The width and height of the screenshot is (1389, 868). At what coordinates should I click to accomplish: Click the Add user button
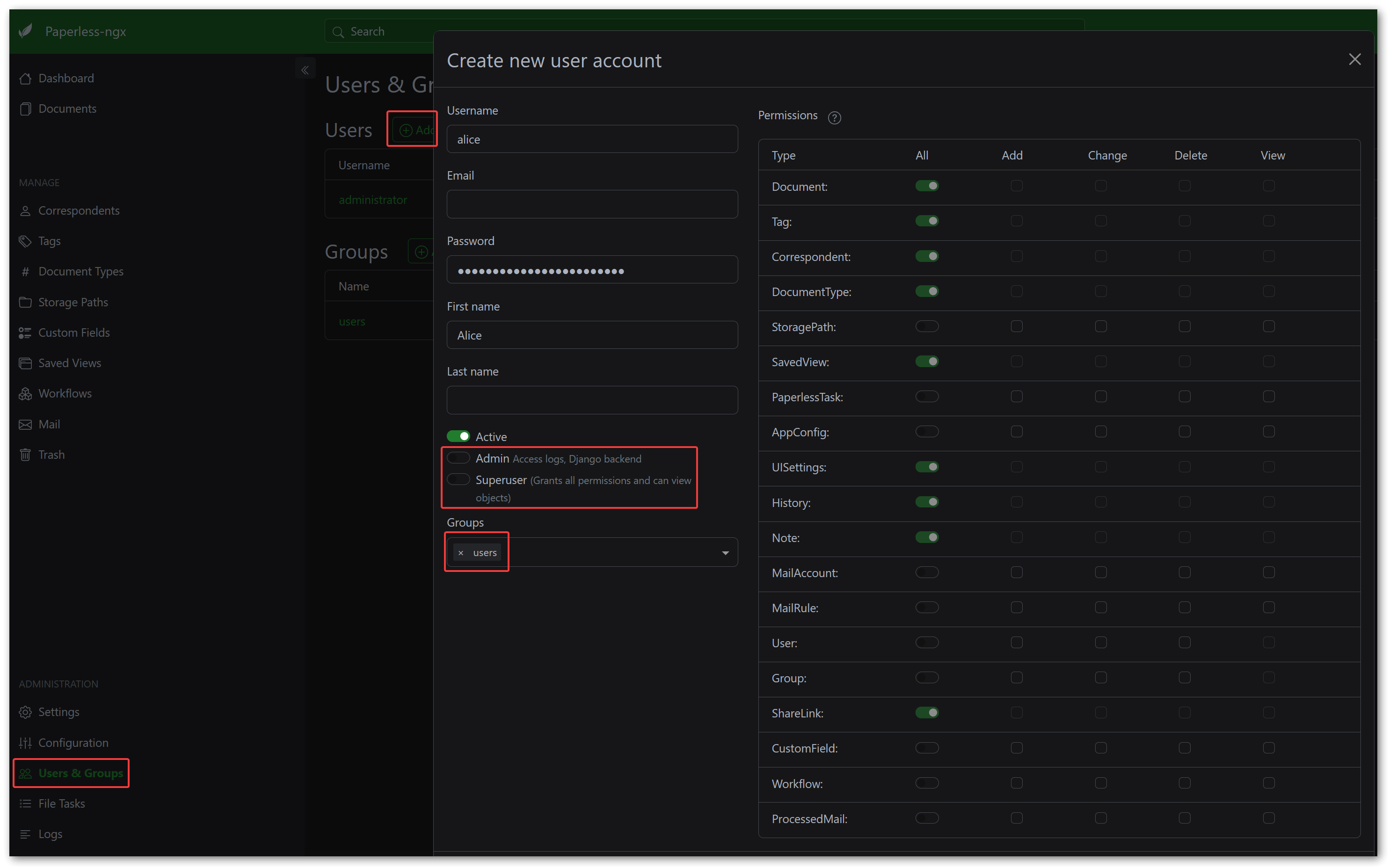point(412,129)
